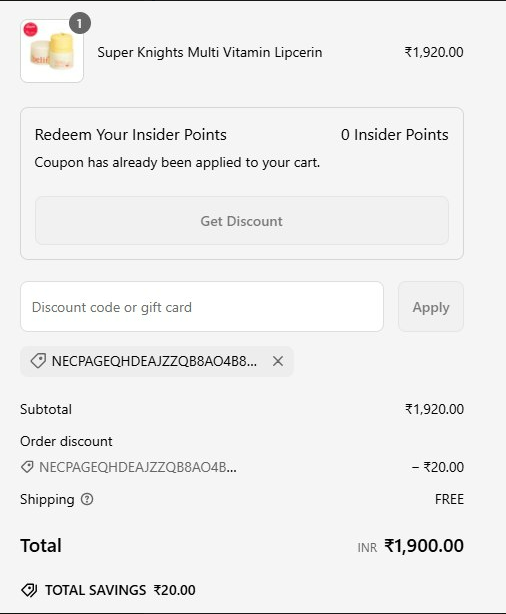Screen dimensions: 506x614
Task: Click the 0 Insider Points label
Action: tap(394, 135)
